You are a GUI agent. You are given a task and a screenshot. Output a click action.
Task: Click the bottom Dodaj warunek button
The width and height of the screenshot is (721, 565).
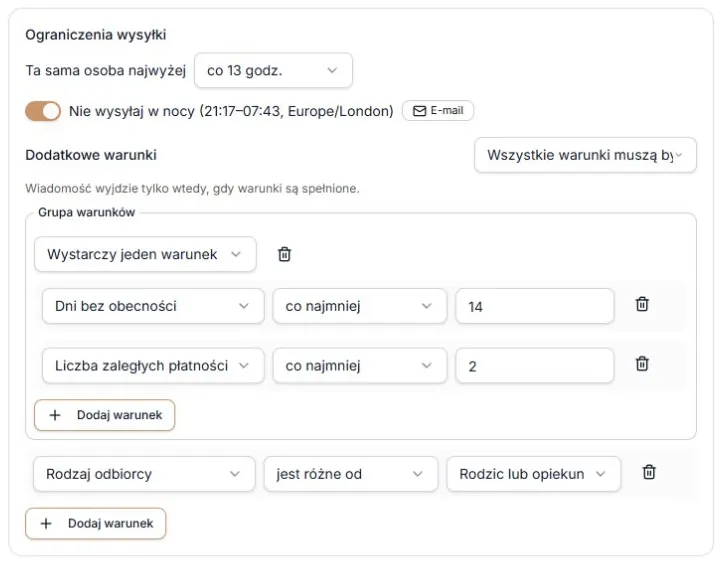[96, 524]
